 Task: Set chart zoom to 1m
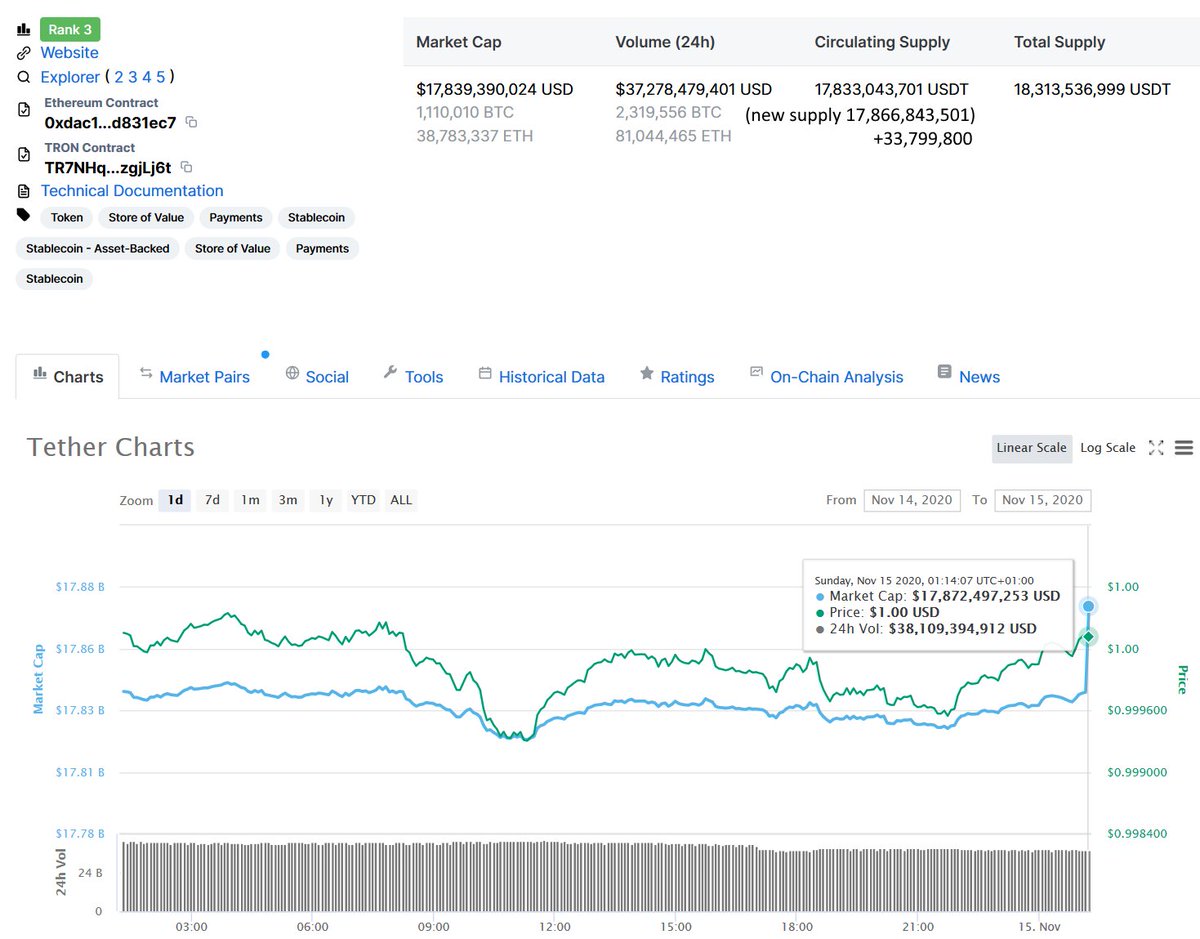pyautogui.click(x=250, y=500)
